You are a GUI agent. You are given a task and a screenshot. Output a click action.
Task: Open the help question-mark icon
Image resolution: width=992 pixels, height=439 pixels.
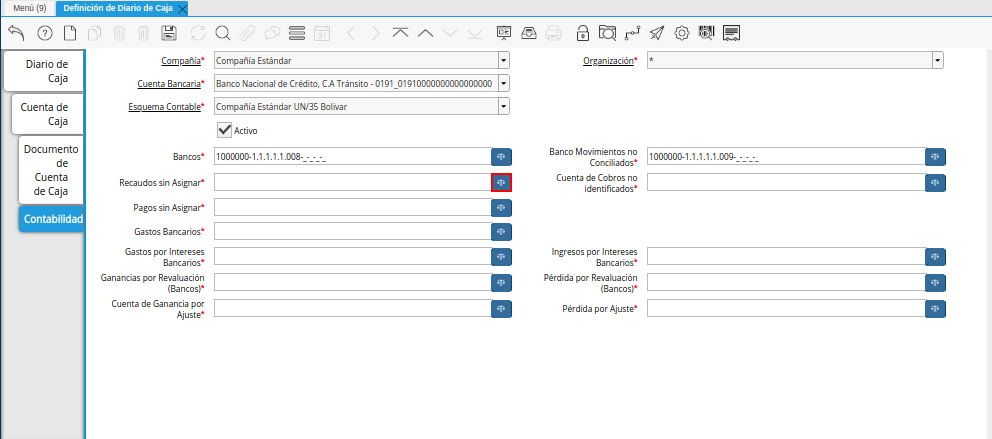(x=45, y=33)
